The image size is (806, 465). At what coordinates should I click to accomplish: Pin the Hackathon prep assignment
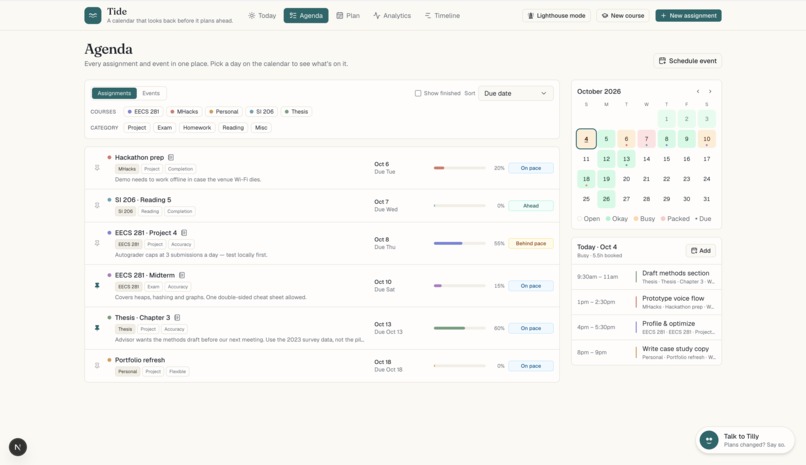(x=97, y=168)
